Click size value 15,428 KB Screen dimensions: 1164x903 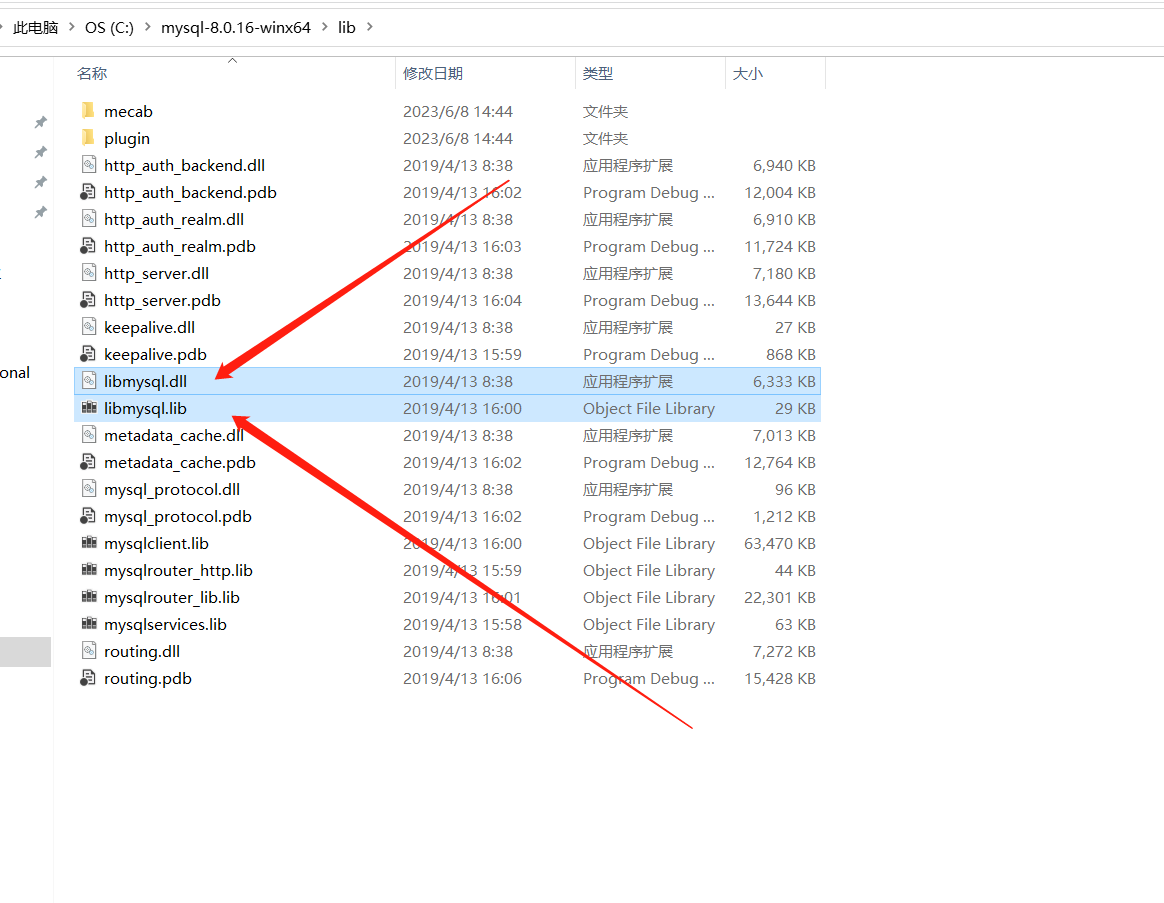pyautogui.click(x=779, y=679)
